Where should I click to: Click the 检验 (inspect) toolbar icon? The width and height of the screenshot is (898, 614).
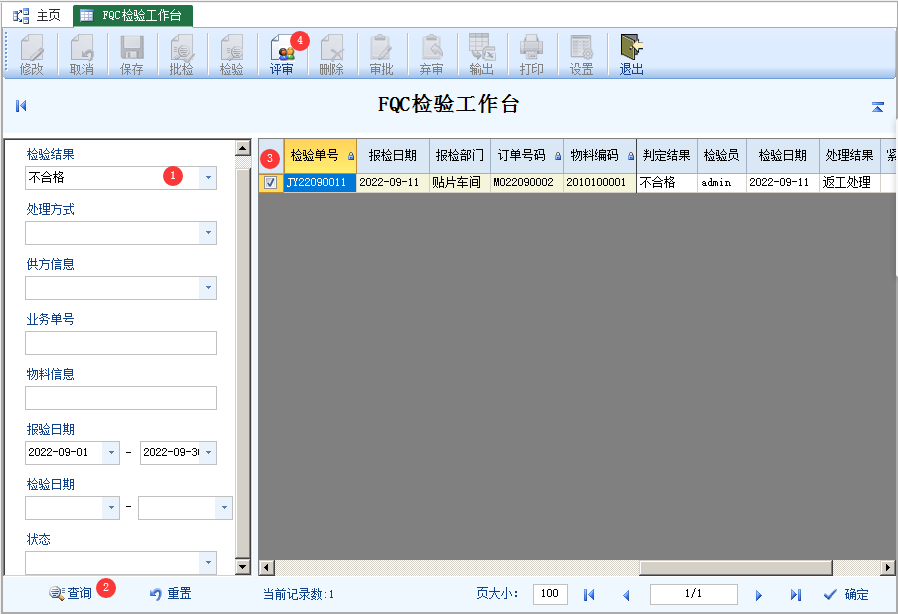click(x=231, y=54)
